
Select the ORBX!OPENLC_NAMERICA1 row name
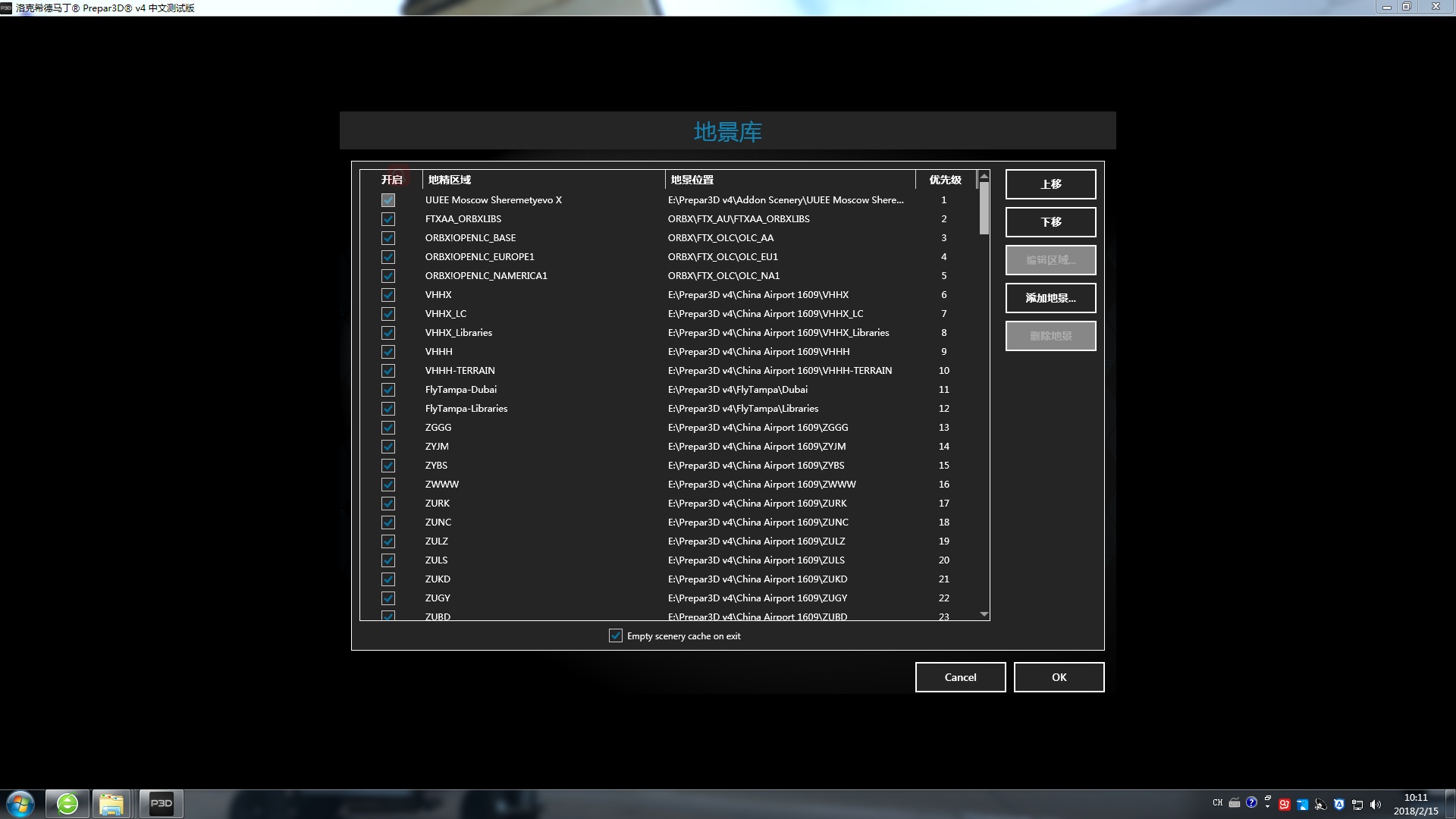click(486, 276)
